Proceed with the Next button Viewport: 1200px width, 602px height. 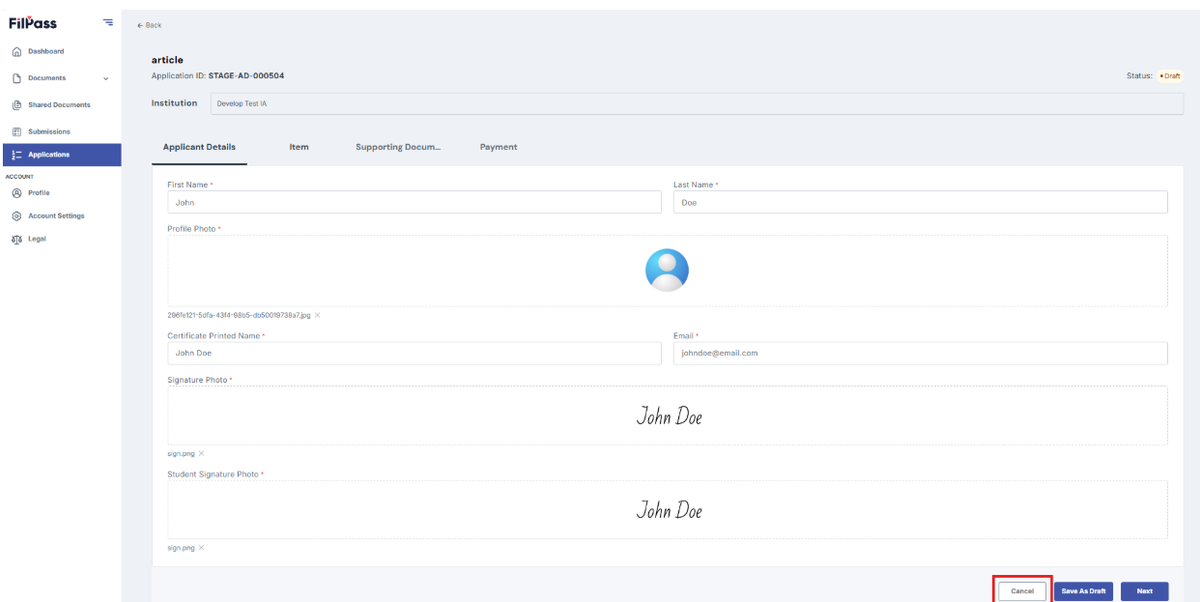pos(1144,591)
